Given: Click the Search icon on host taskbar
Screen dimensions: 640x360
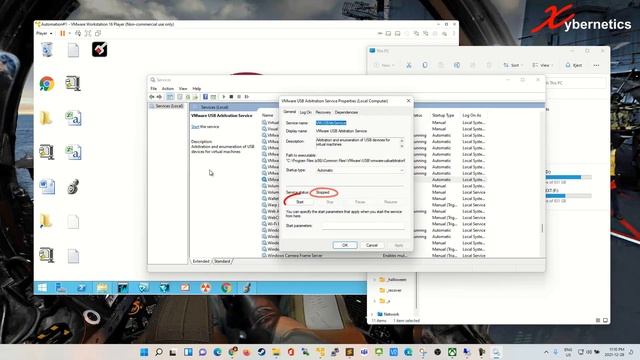Looking at the screenshot, I should 159,352.
